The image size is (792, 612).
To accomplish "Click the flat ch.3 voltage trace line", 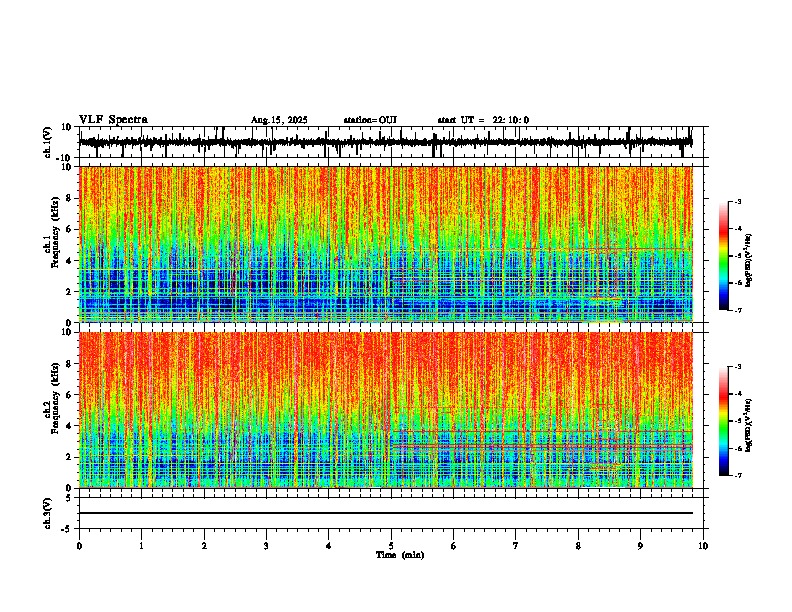I will coord(386,513).
